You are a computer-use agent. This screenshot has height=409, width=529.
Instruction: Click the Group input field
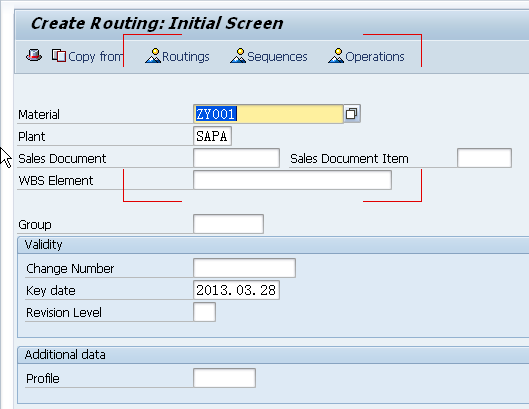[228, 224]
